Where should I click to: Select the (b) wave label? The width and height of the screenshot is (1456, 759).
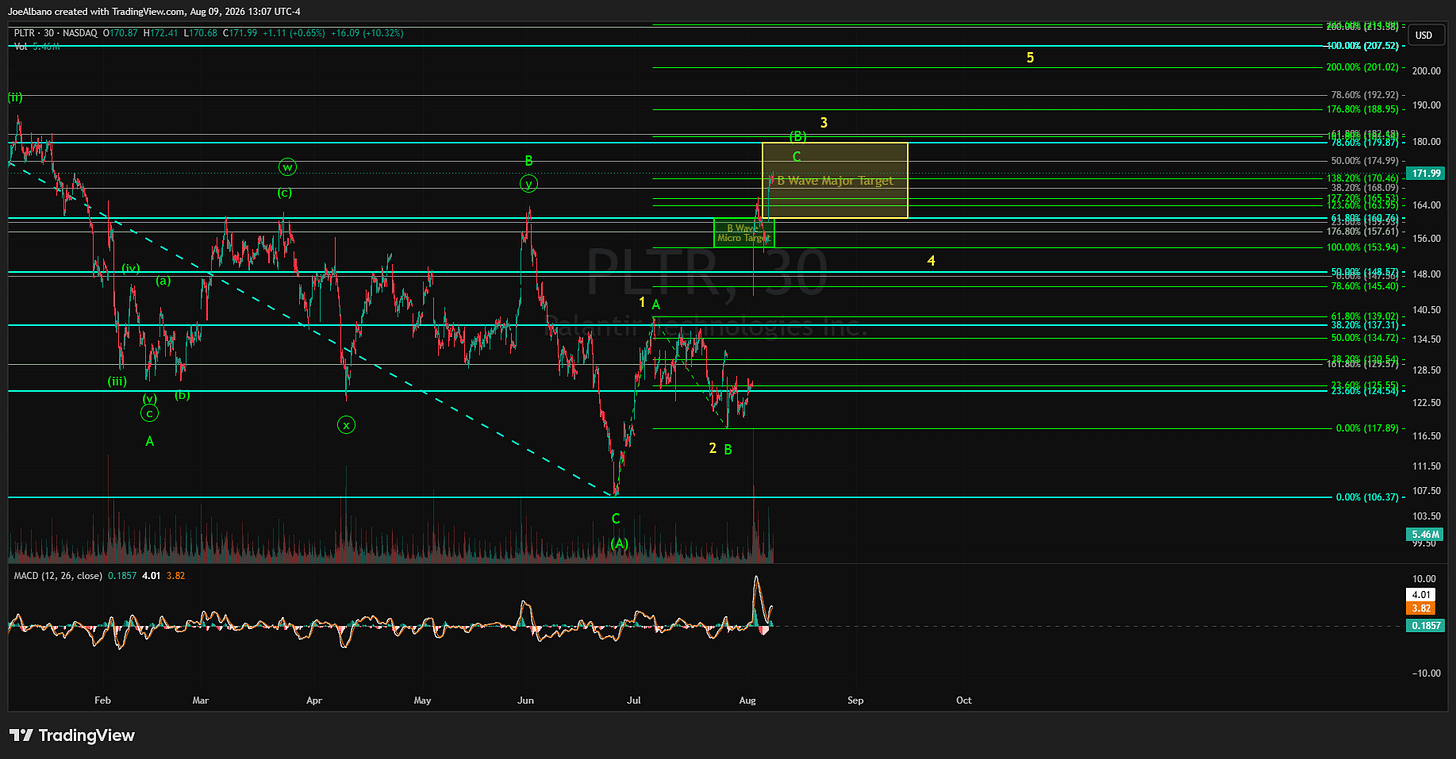tap(182, 395)
